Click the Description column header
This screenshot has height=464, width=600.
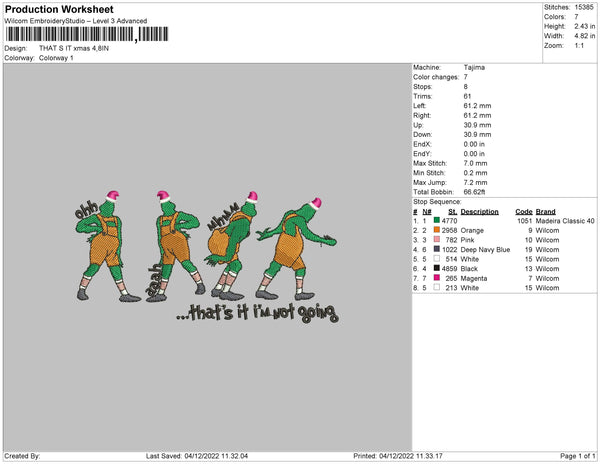coord(479,212)
